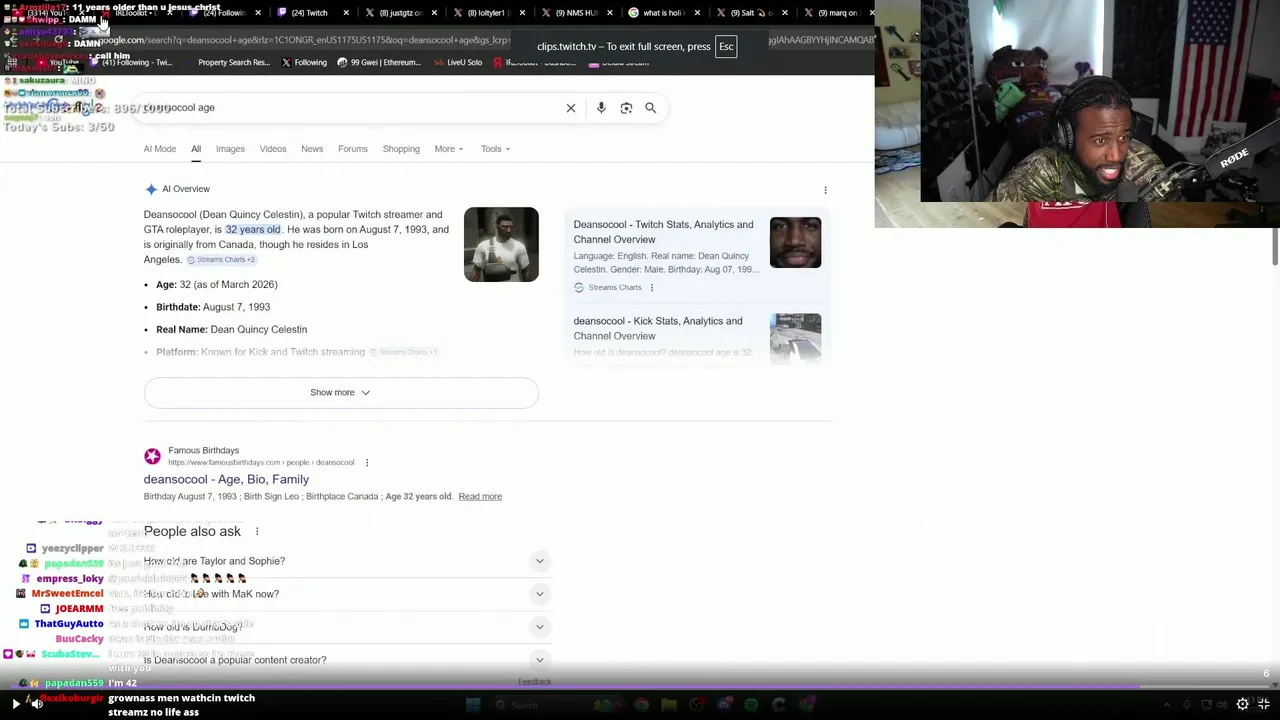Open the X 'Following' bookmark
1280x720 pixels.
tap(303, 63)
